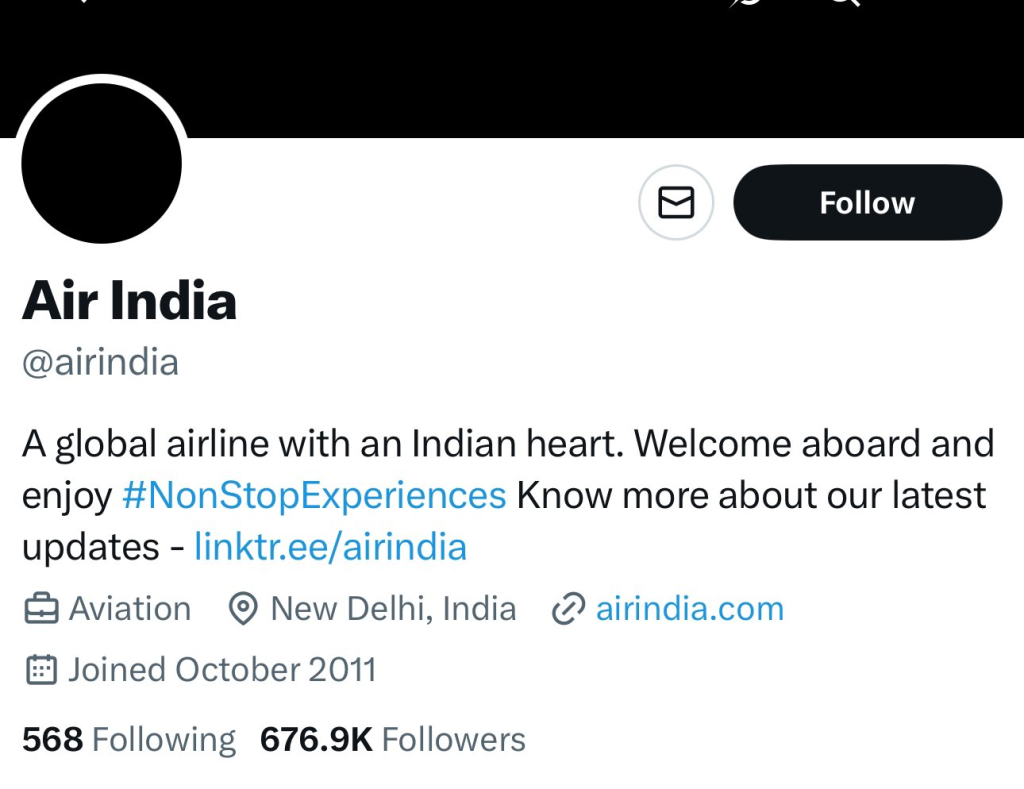The height and width of the screenshot is (789, 1024).
Task: Click the calendar icon next to Joined
Action: pyautogui.click(x=41, y=669)
